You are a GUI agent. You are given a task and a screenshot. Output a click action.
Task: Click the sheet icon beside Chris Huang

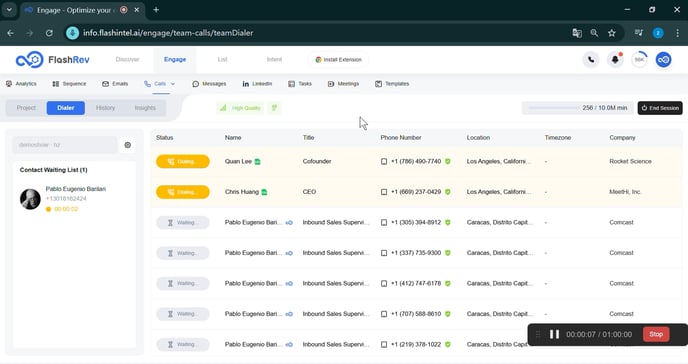[x=264, y=192]
